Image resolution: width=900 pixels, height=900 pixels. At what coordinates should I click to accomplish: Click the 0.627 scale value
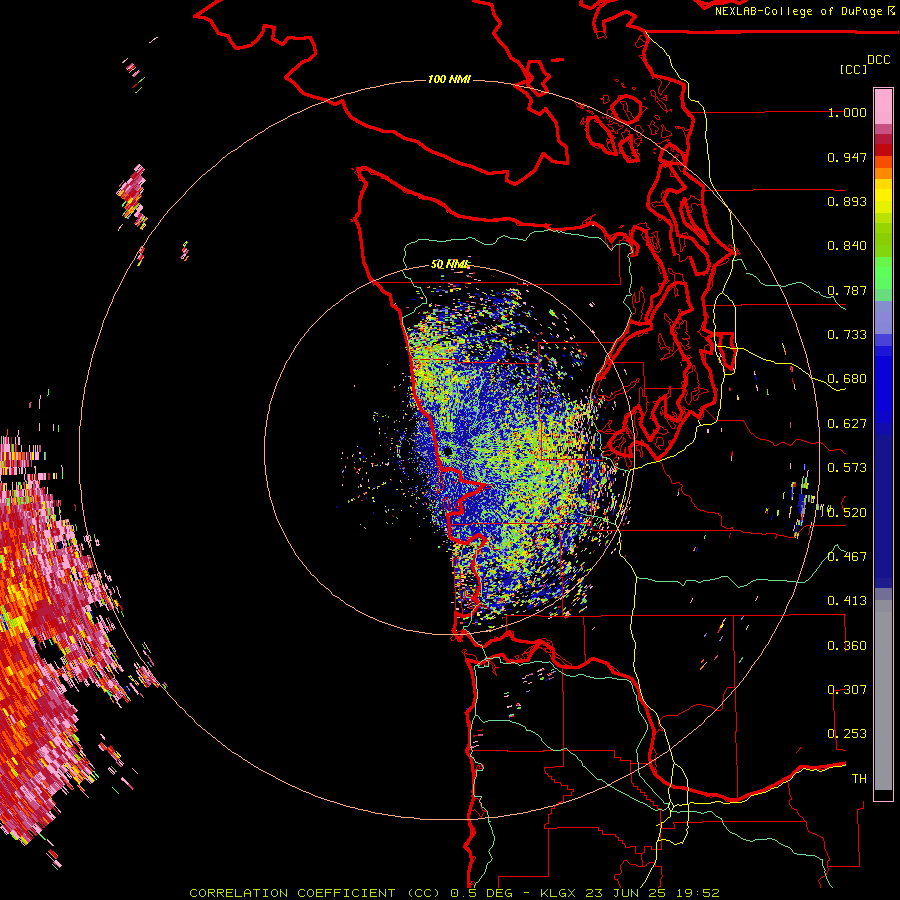pos(847,424)
